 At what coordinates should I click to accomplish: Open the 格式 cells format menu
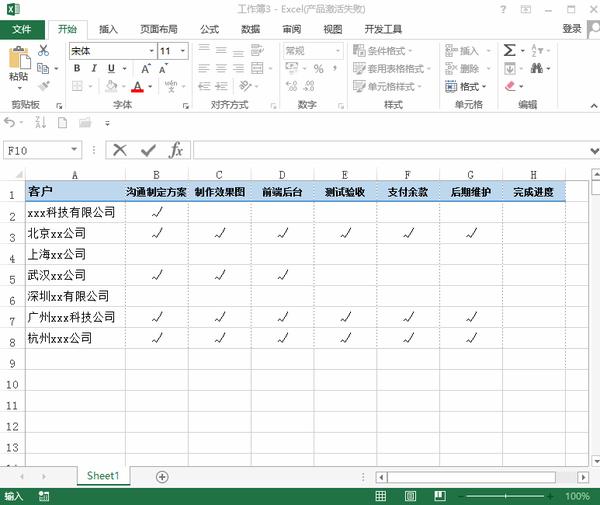coord(466,86)
